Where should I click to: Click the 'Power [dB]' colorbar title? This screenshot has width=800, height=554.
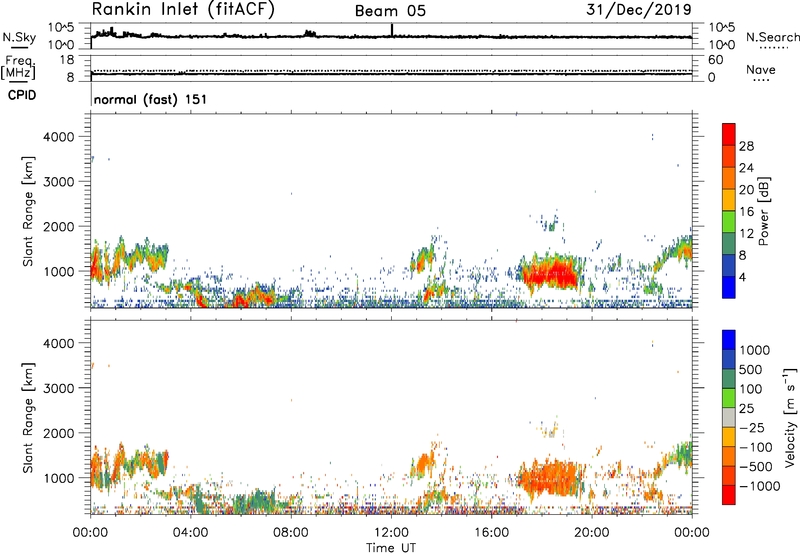[764, 211]
